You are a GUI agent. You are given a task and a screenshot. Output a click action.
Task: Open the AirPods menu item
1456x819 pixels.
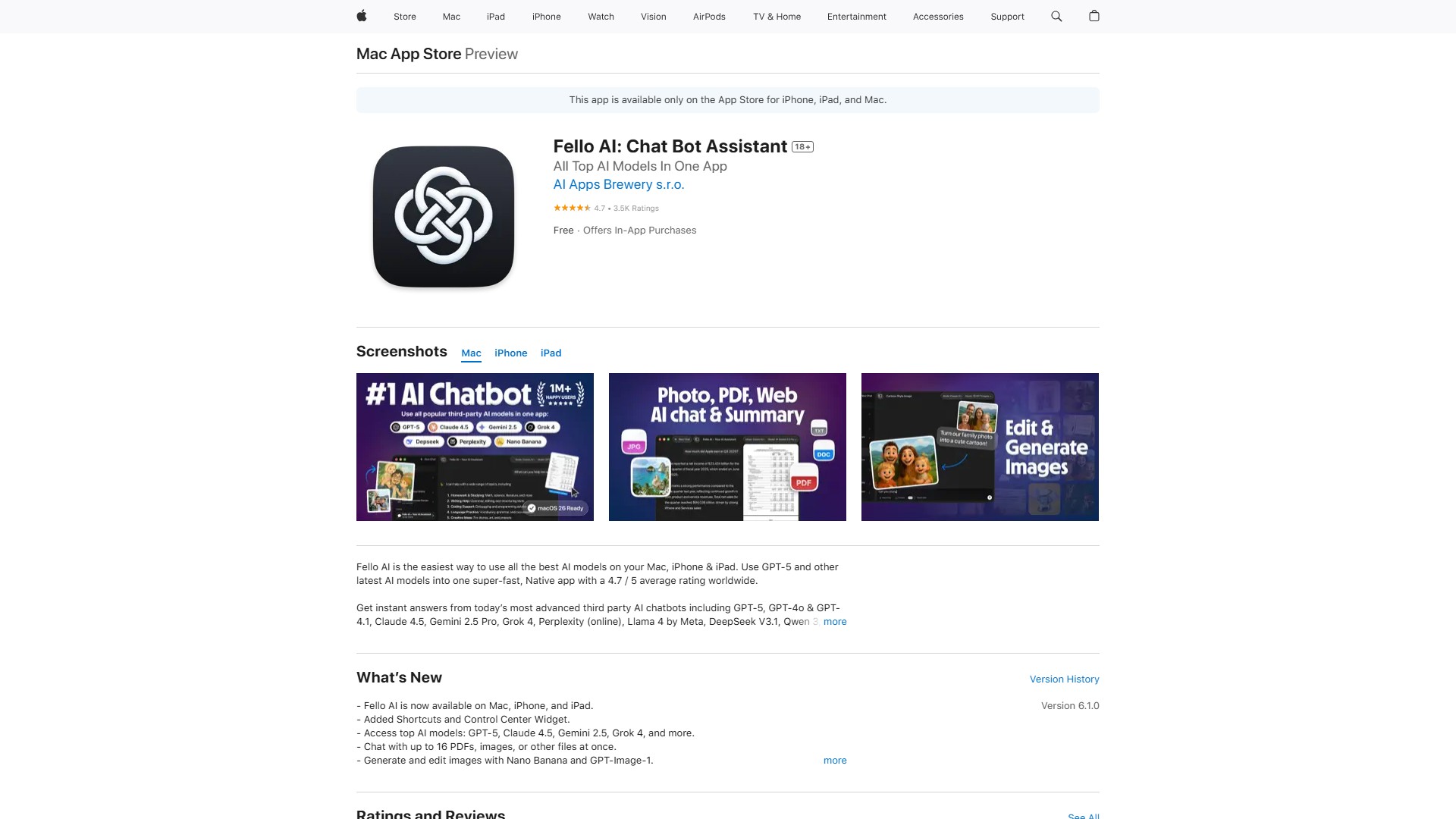coord(709,17)
